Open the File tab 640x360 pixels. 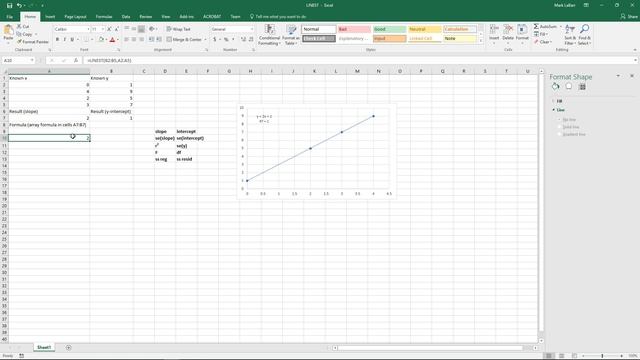[x=9, y=17]
